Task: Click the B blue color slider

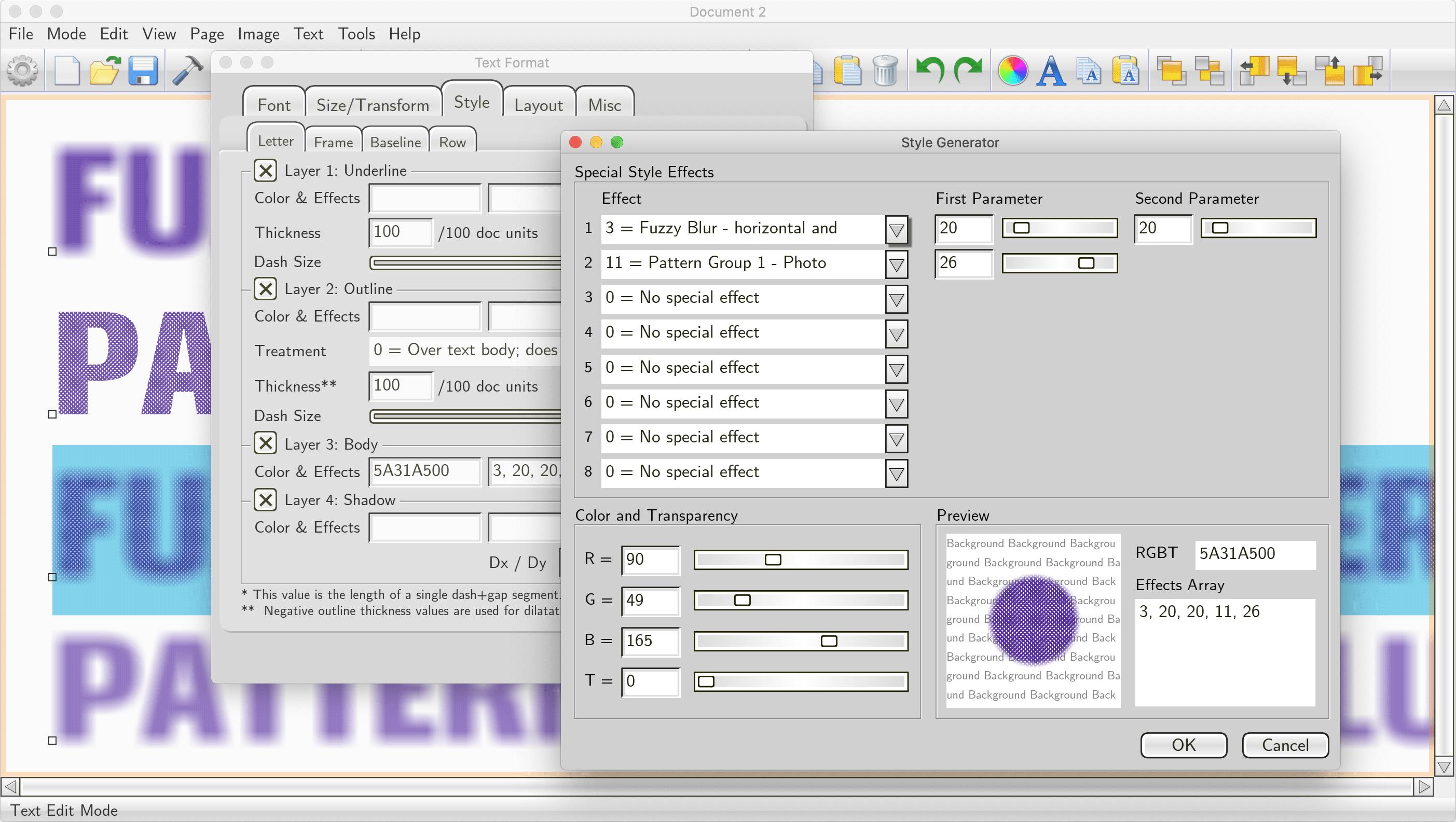Action: [x=800, y=640]
